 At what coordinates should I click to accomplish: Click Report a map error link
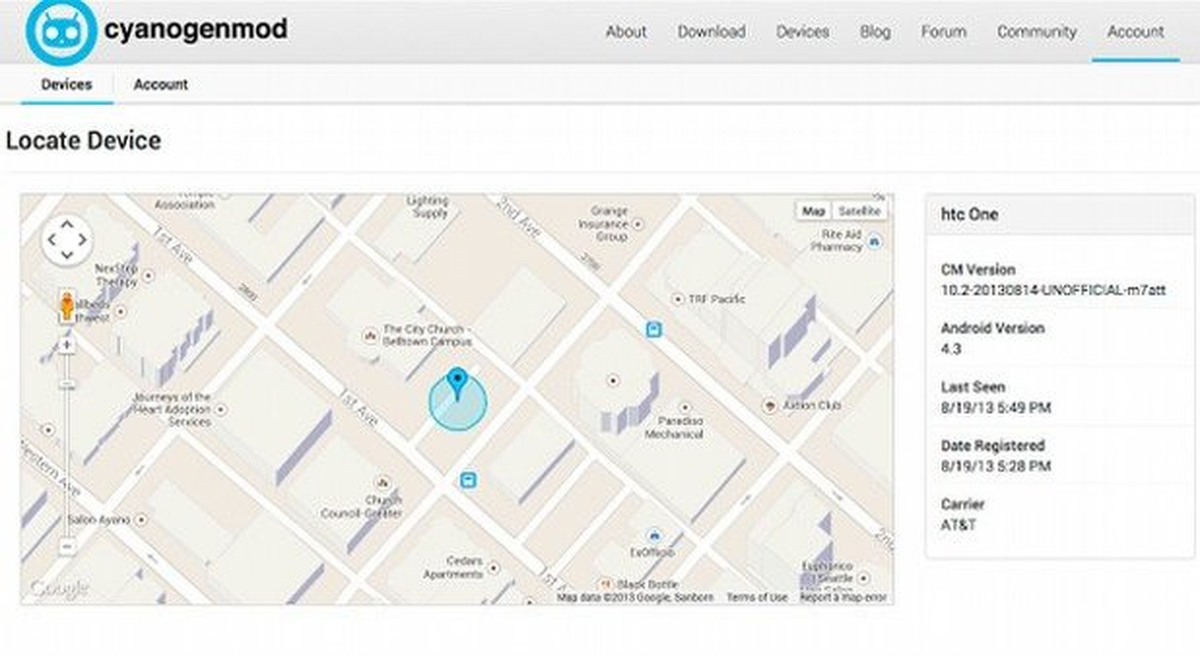[x=843, y=597]
